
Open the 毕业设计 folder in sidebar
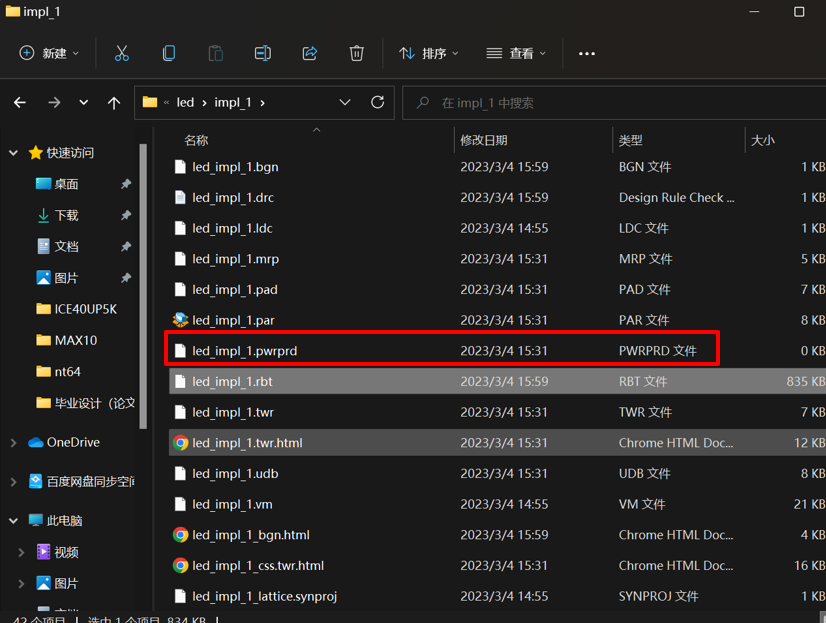click(85, 403)
